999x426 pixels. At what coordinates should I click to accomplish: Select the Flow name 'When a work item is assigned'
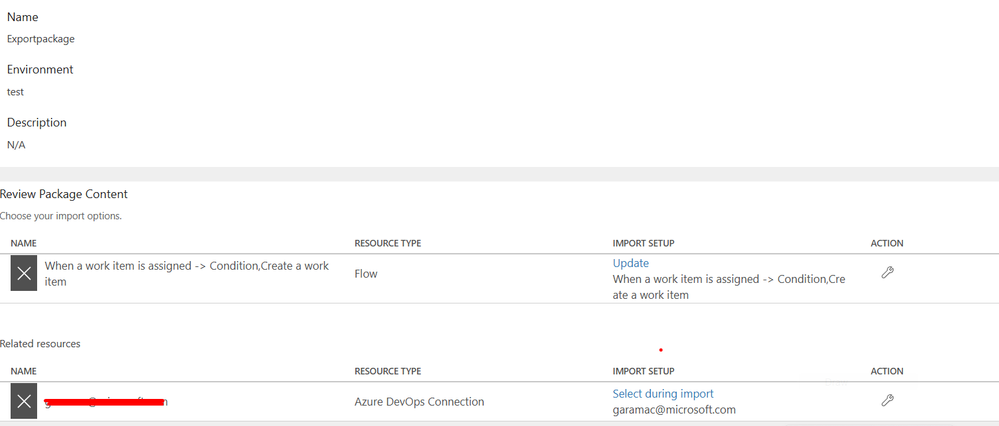tap(187, 273)
